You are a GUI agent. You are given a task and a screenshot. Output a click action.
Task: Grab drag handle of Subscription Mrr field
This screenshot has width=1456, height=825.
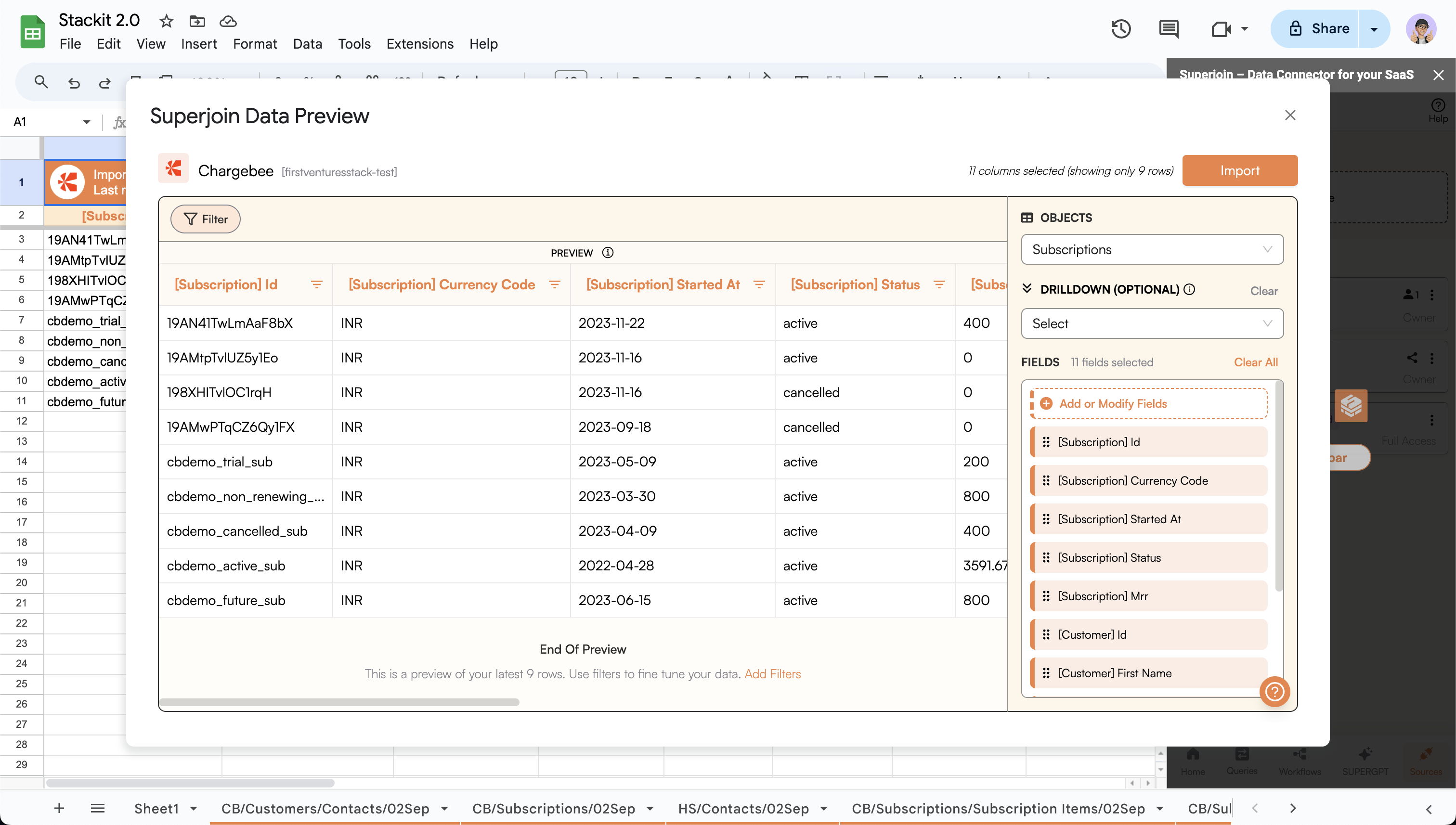(x=1046, y=596)
